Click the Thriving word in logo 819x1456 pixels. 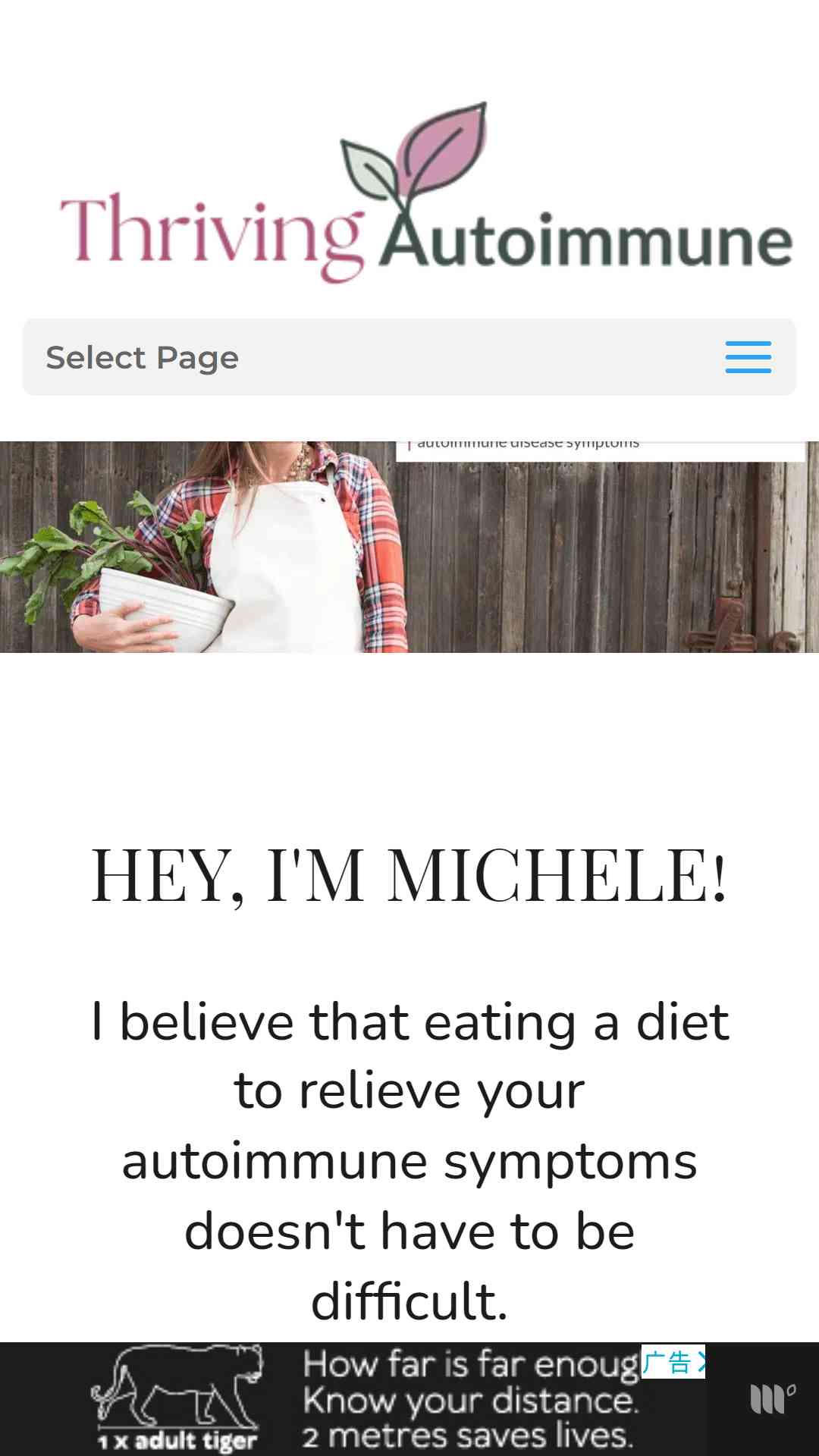click(212, 235)
